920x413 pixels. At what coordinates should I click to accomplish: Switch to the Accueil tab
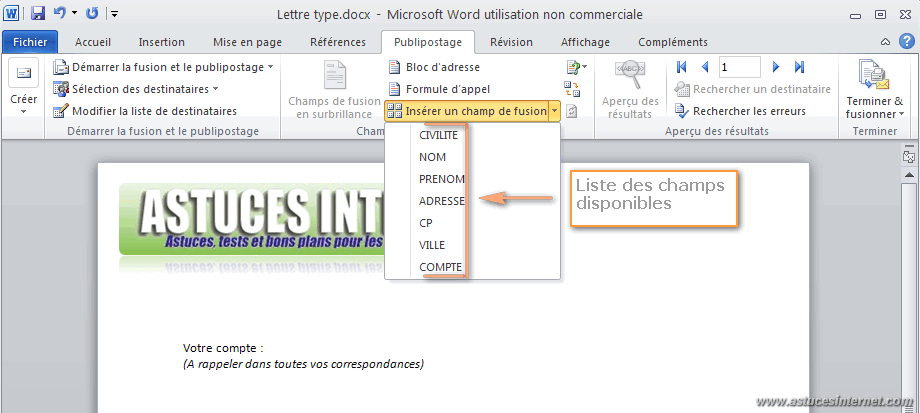(x=93, y=42)
